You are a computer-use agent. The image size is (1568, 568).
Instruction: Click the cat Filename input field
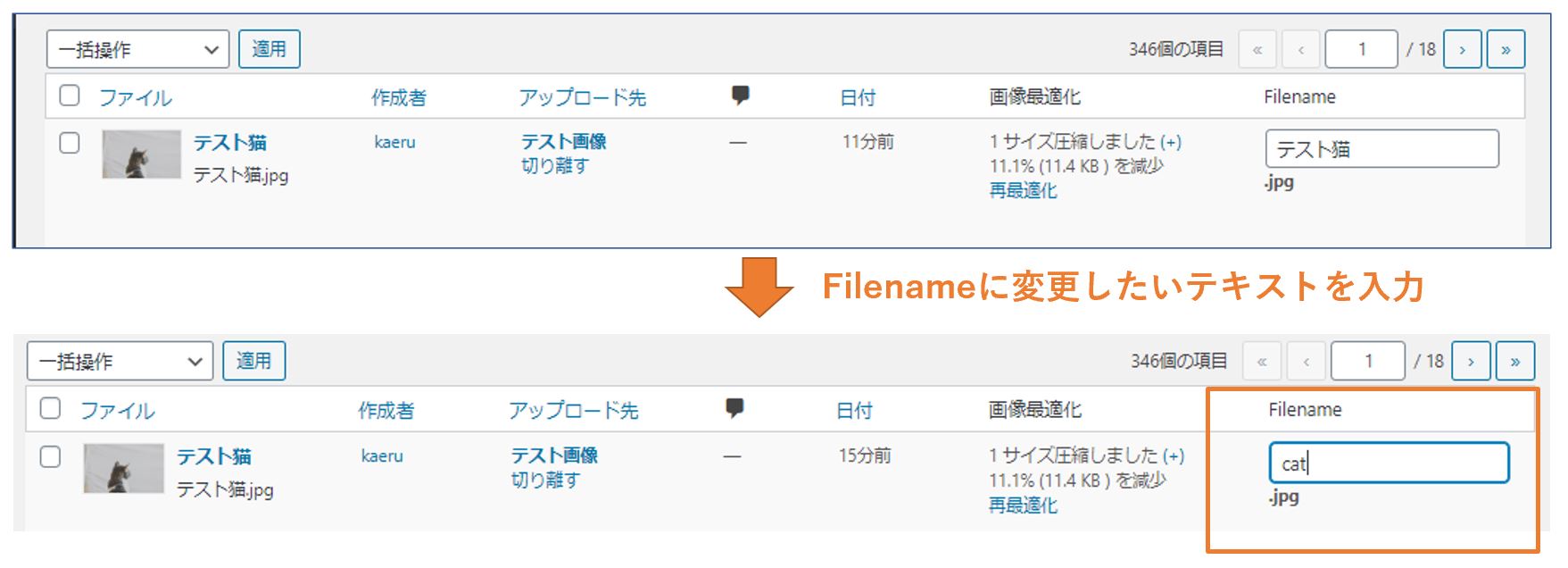pos(1389,463)
